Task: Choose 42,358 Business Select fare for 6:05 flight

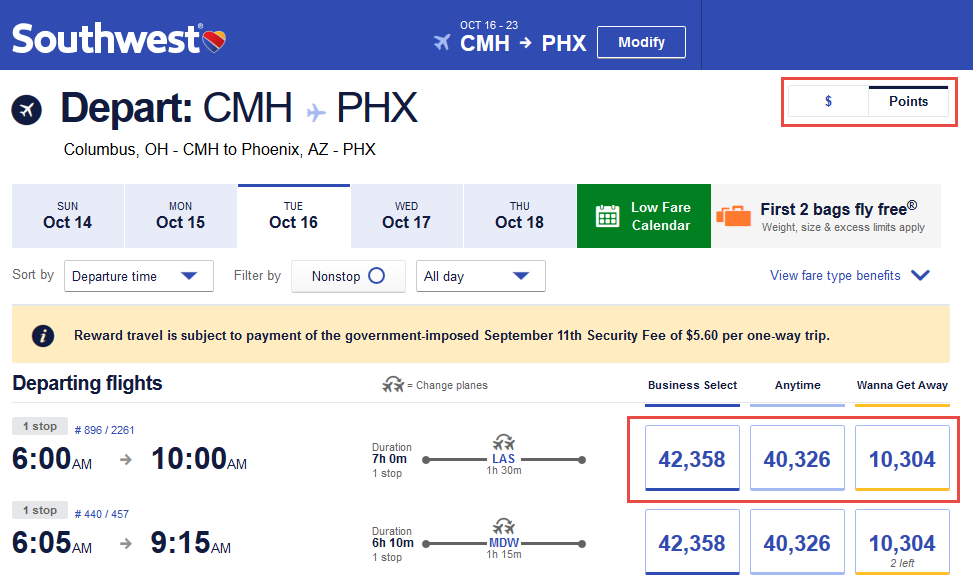Action: pos(692,542)
